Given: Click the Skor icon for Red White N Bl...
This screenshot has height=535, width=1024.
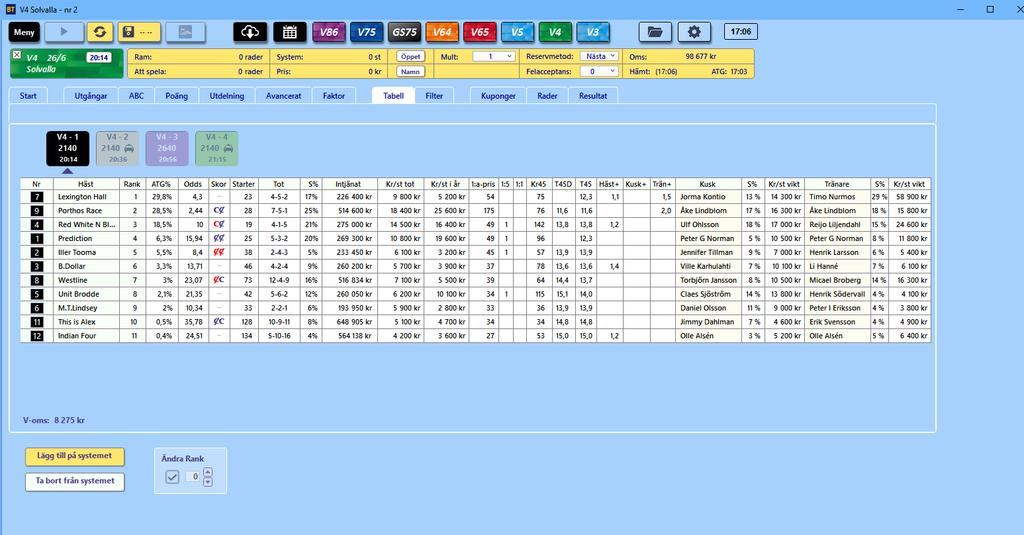Looking at the screenshot, I should coord(219,225).
